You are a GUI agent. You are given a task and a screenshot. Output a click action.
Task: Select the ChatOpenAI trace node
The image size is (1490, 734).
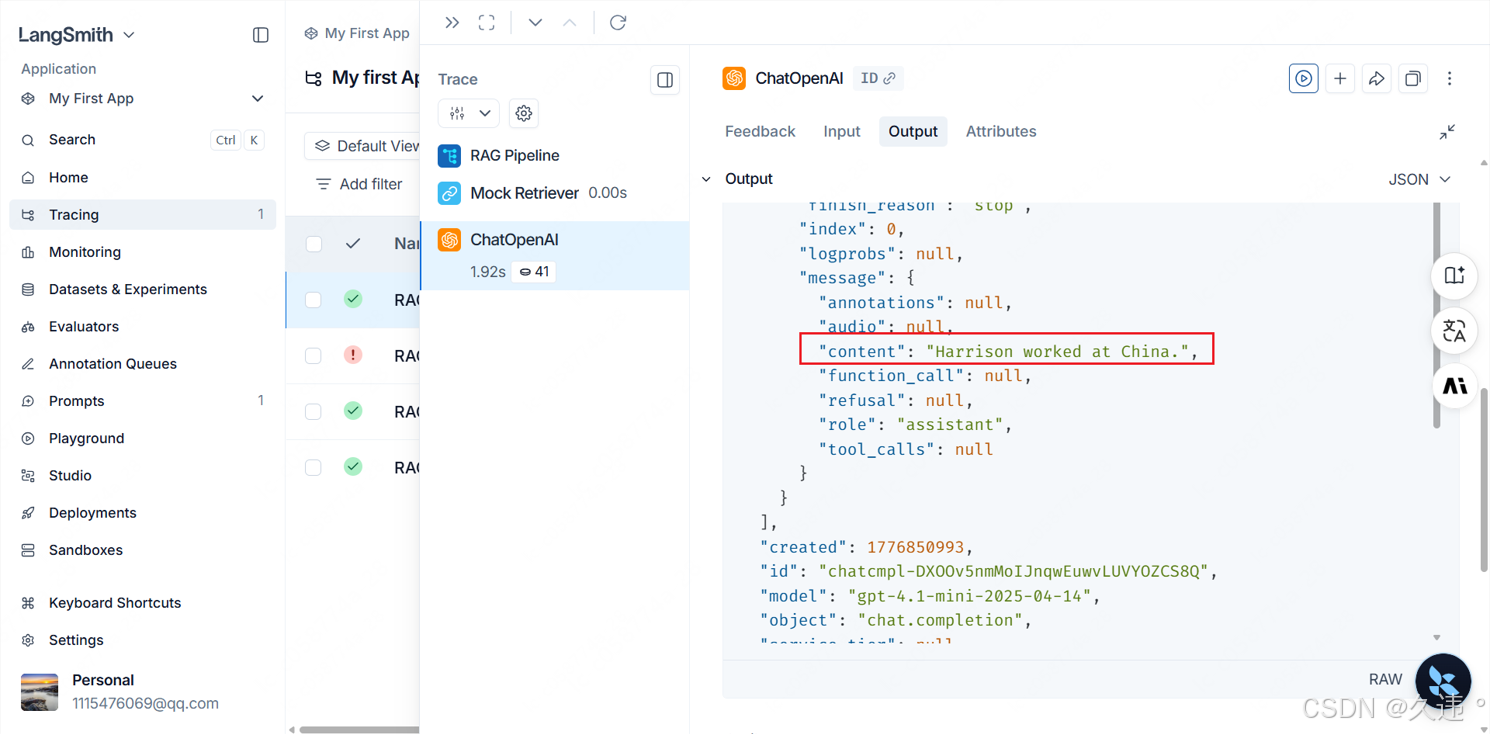point(555,255)
